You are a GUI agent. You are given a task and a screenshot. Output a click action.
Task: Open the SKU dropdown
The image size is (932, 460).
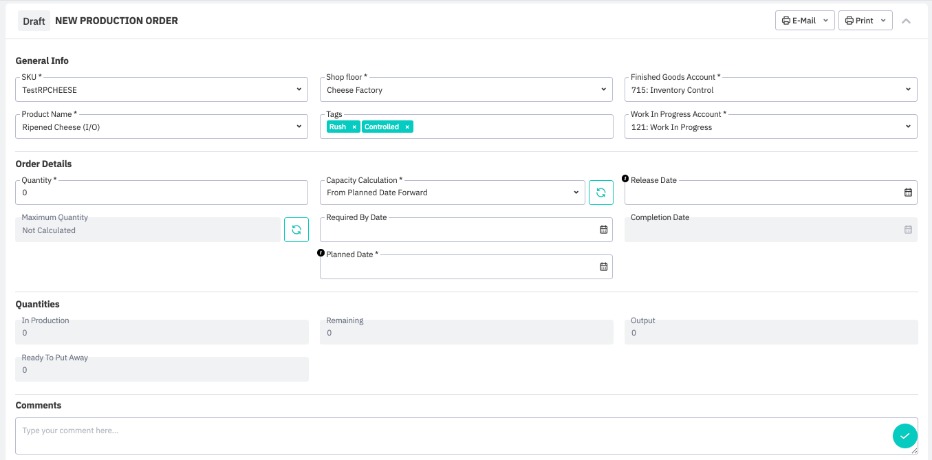[x=161, y=90]
